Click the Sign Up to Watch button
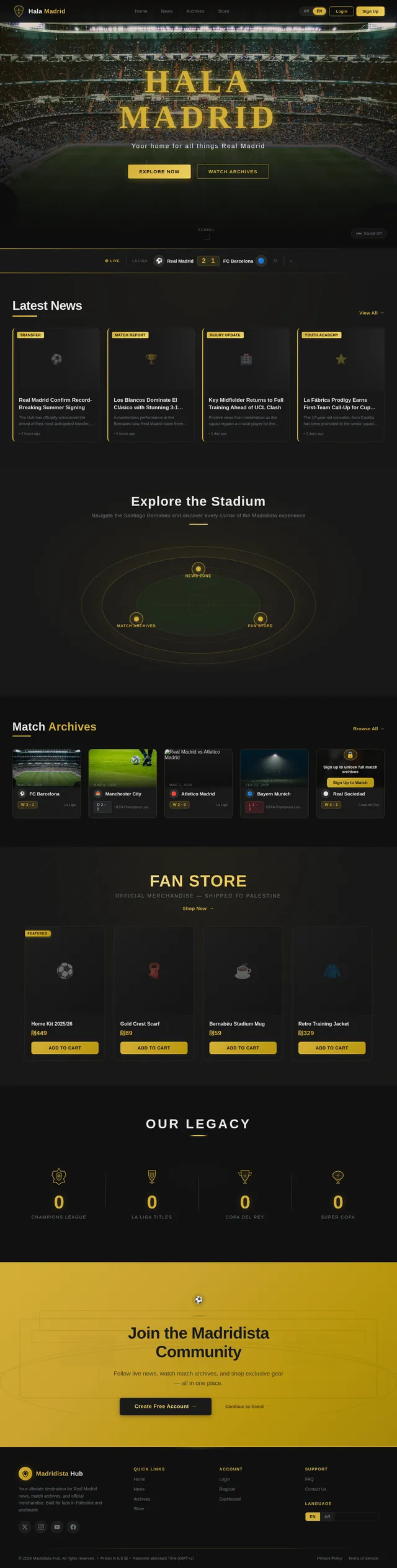397x1568 pixels. (x=350, y=782)
